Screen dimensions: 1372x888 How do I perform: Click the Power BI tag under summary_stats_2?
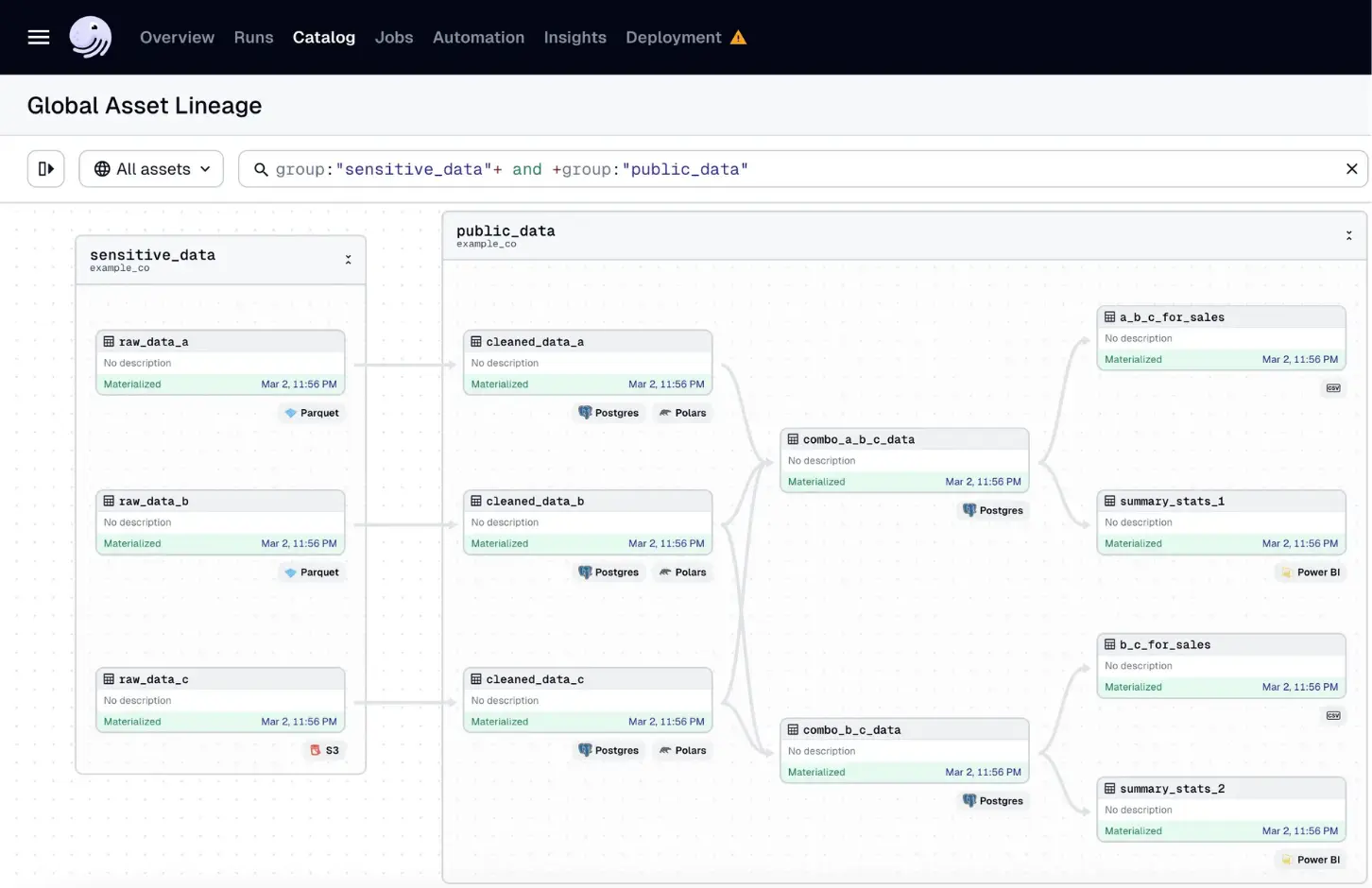pyautogui.click(x=1311, y=860)
